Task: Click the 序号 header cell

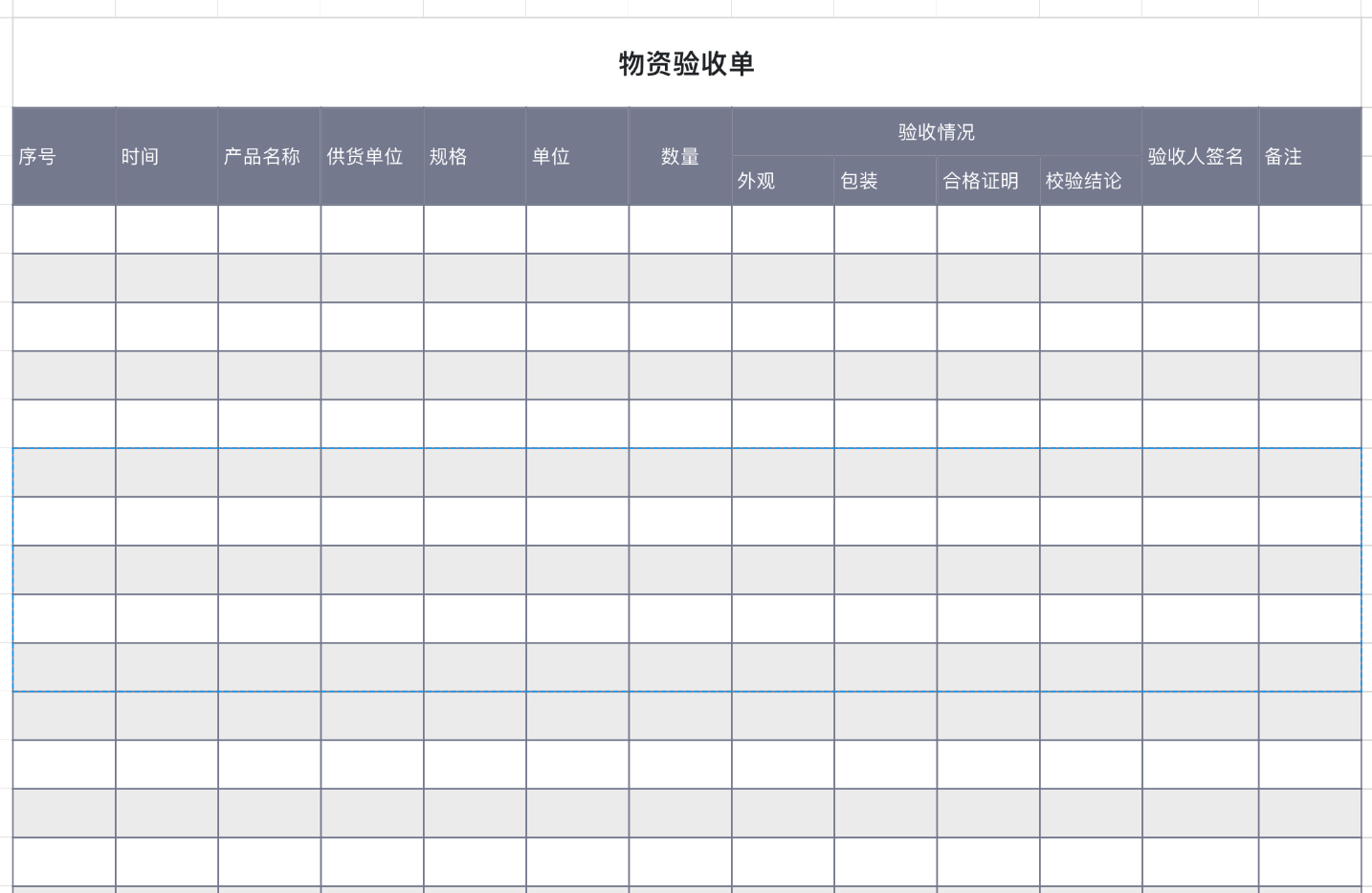Action: (64, 156)
